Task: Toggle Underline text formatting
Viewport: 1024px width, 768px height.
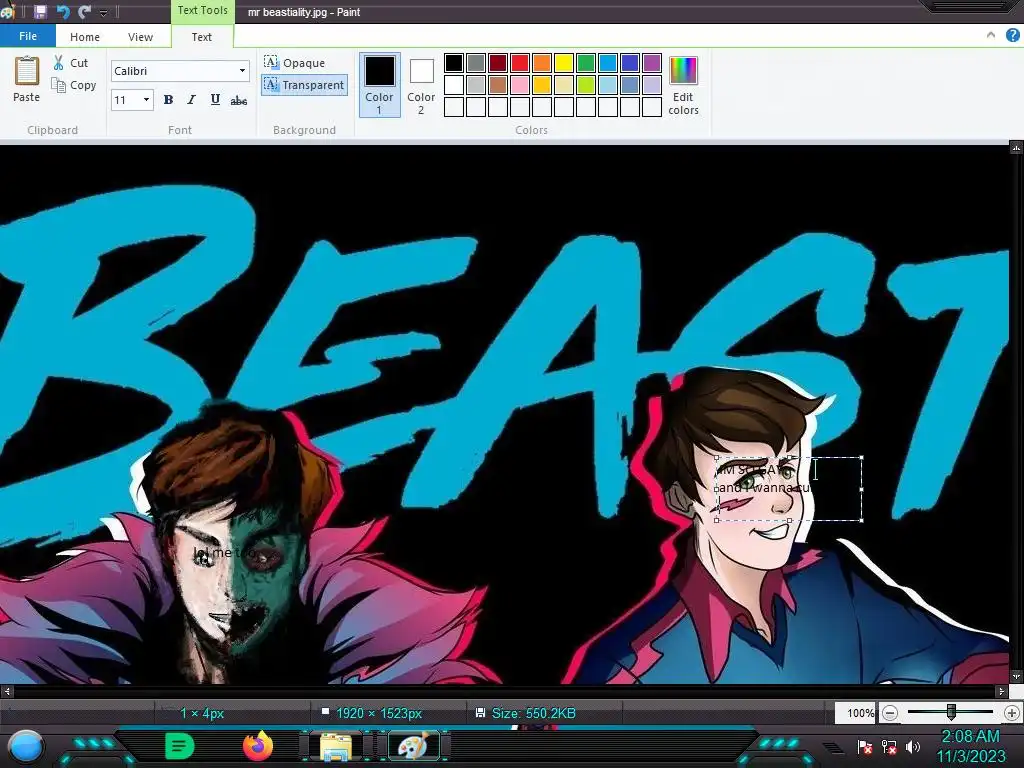Action: point(215,100)
